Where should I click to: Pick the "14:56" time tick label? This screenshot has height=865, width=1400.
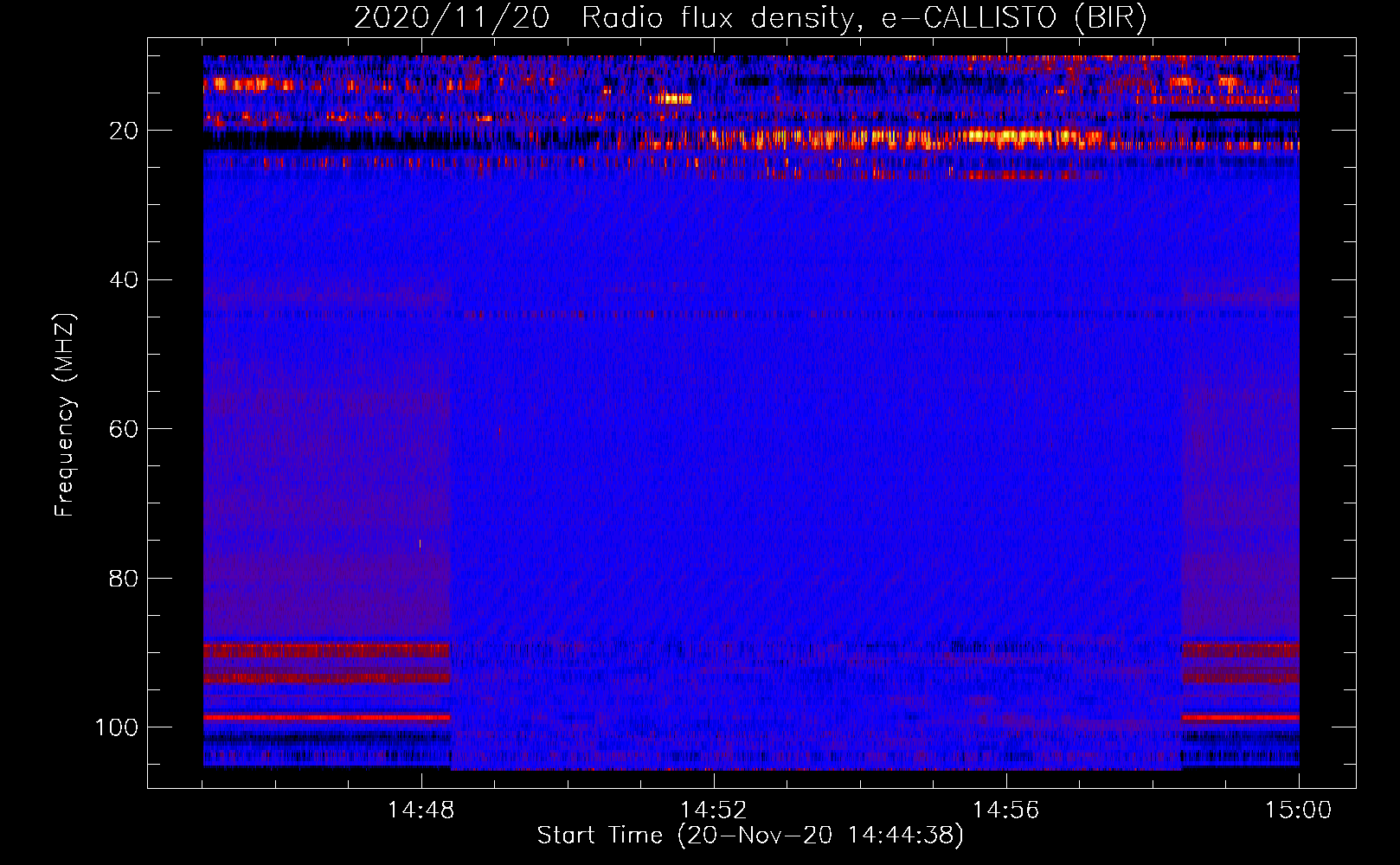pos(1006,811)
